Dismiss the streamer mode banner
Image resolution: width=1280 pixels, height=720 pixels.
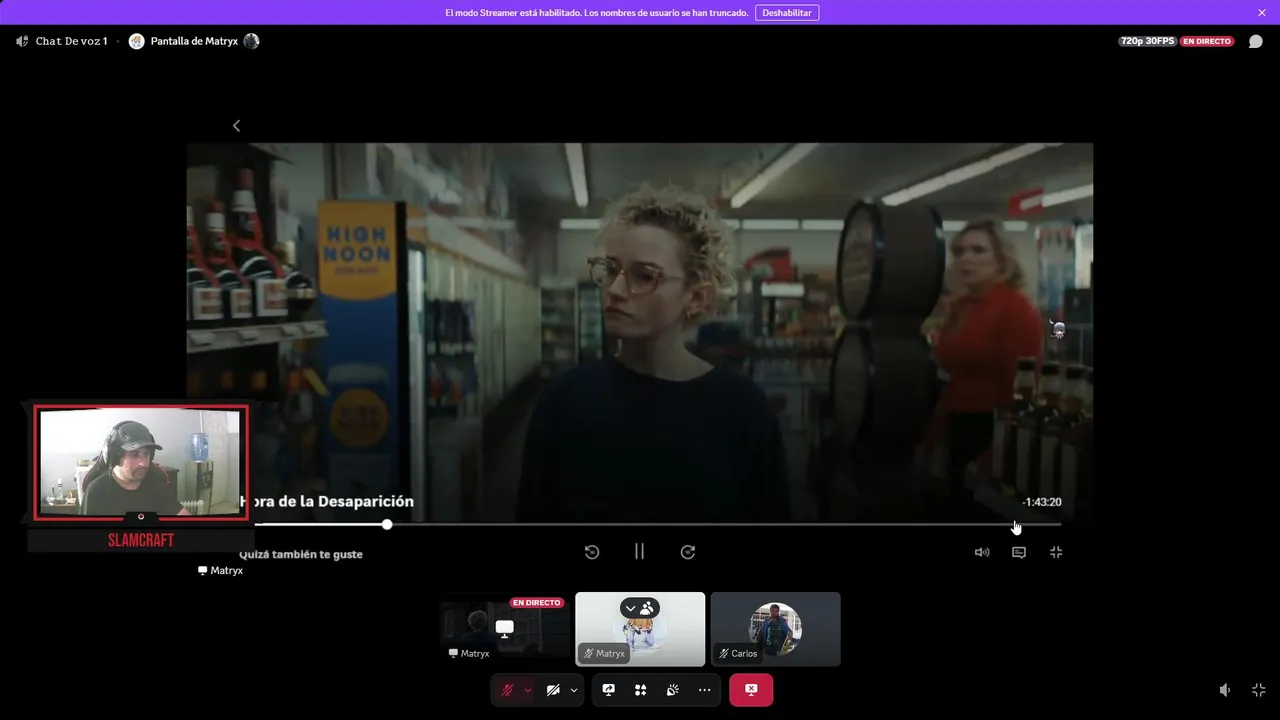(x=1262, y=13)
